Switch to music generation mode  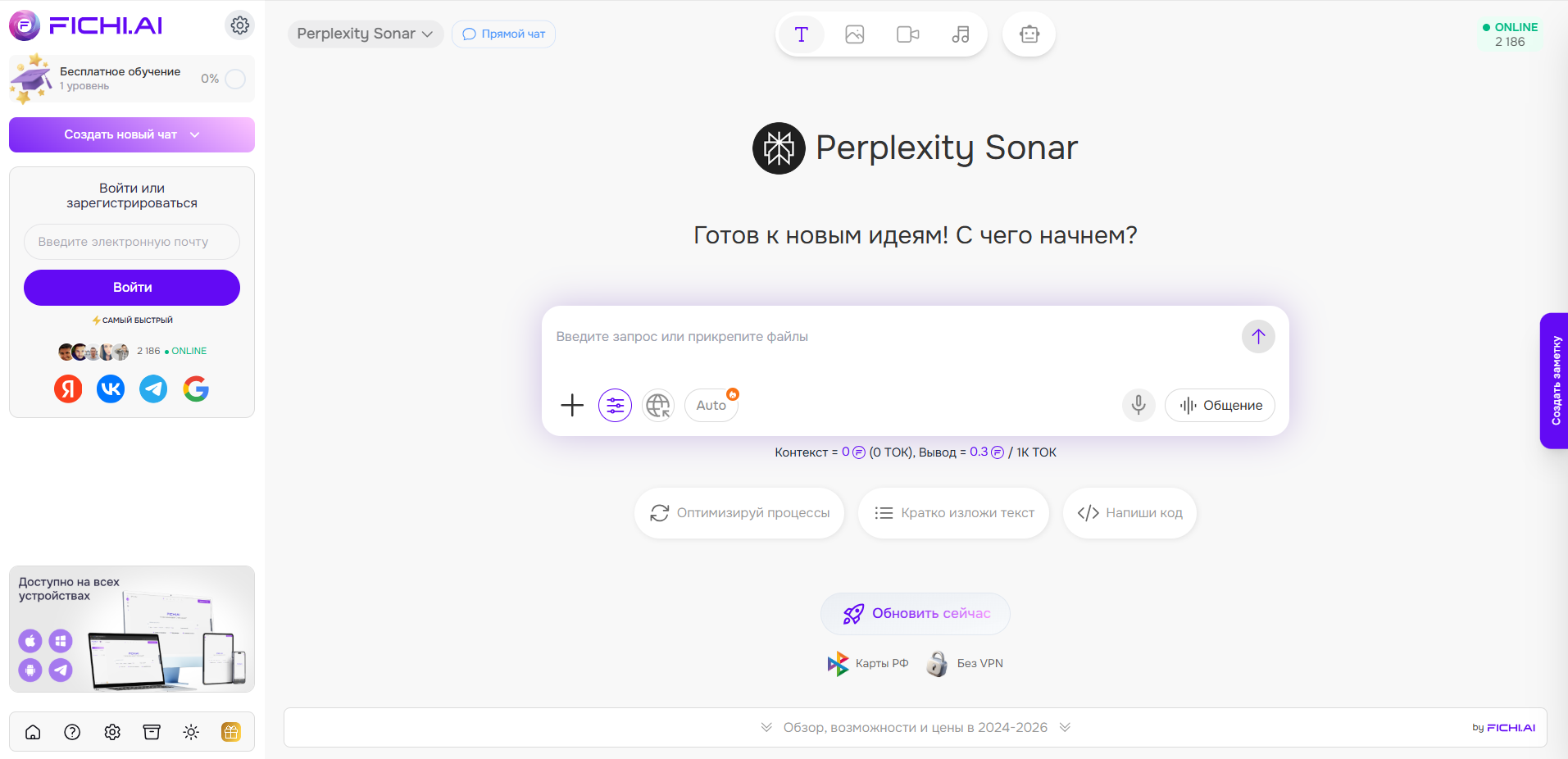pyautogui.click(x=961, y=34)
